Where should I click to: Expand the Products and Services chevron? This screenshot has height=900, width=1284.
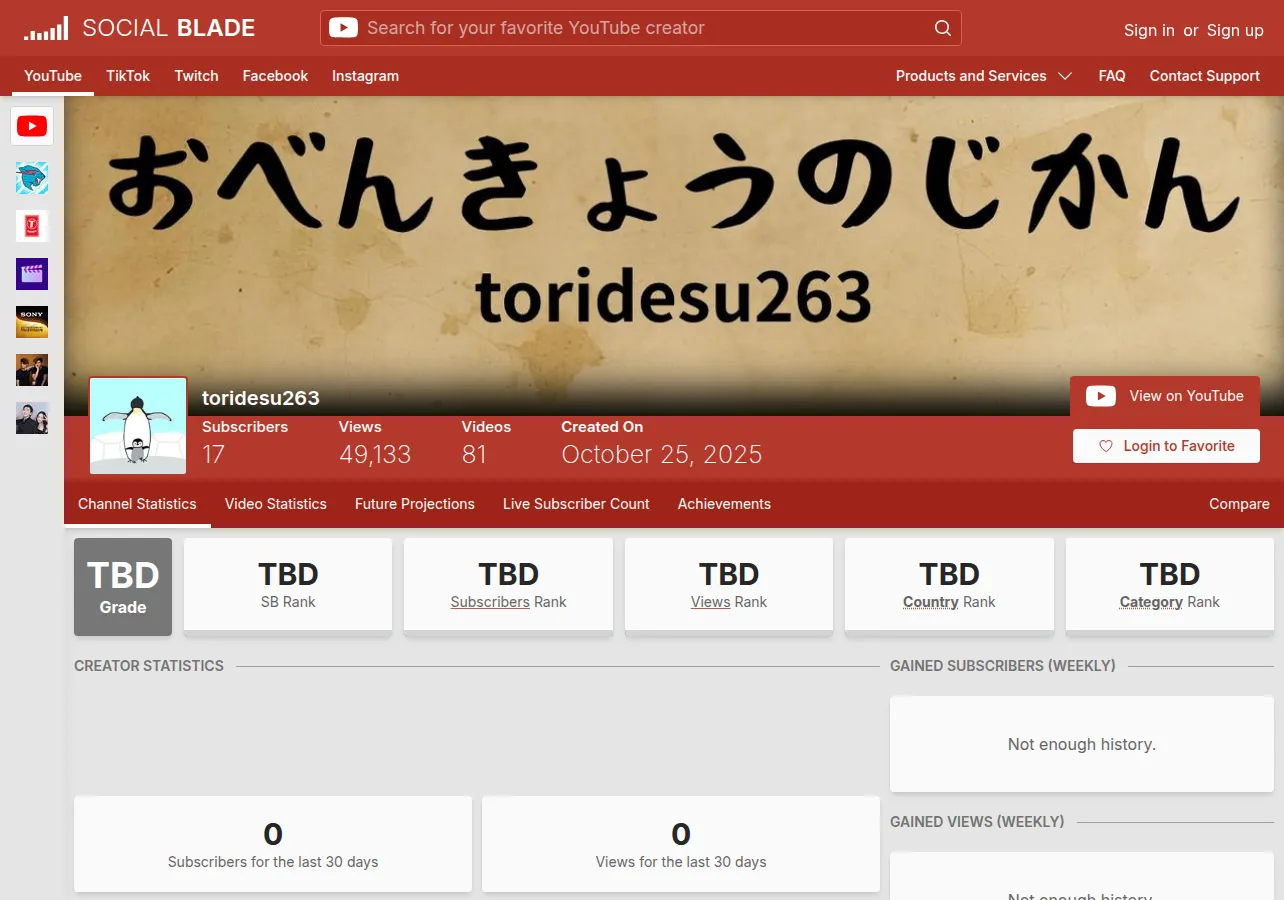[1065, 76]
